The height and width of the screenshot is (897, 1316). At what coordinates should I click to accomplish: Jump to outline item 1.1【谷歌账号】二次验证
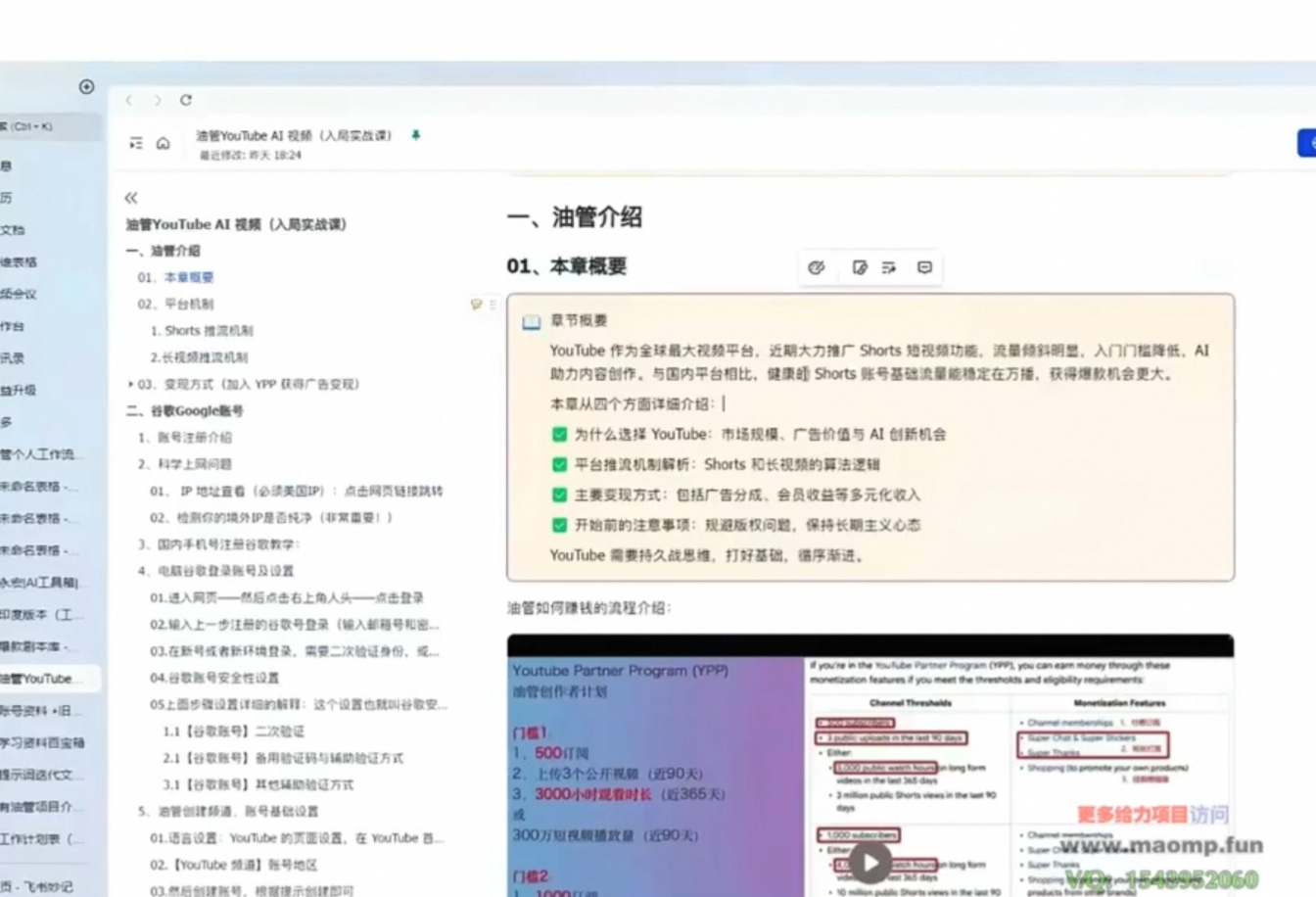tap(233, 731)
